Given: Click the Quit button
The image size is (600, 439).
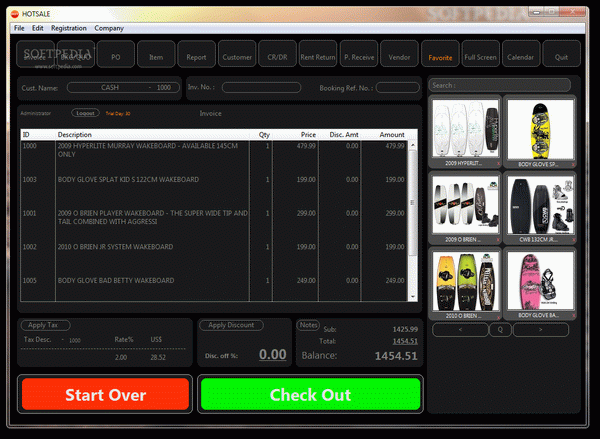Looking at the screenshot, I should coord(561,54).
